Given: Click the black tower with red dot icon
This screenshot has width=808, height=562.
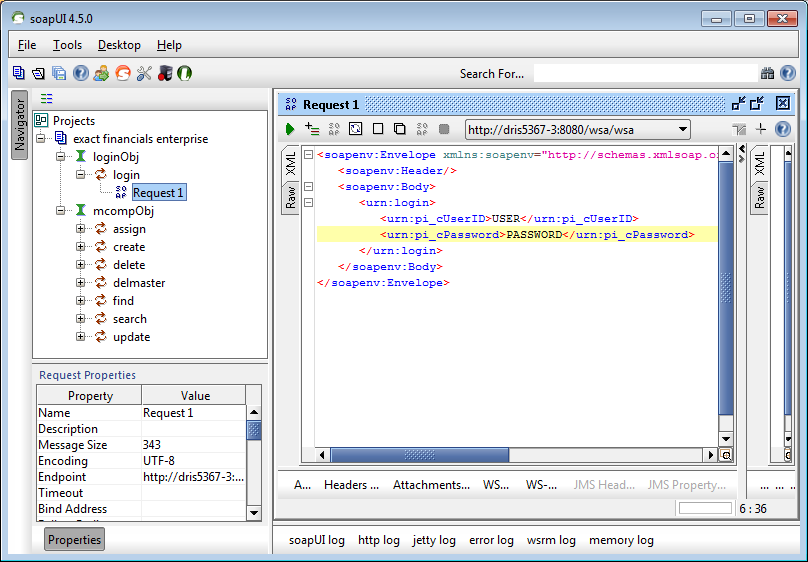Looking at the screenshot, I should (165, 73).
